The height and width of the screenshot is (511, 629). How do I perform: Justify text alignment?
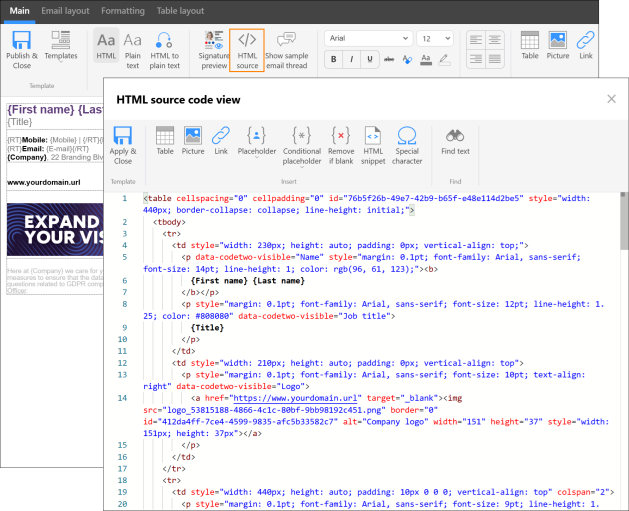click(x=495, y=59)
